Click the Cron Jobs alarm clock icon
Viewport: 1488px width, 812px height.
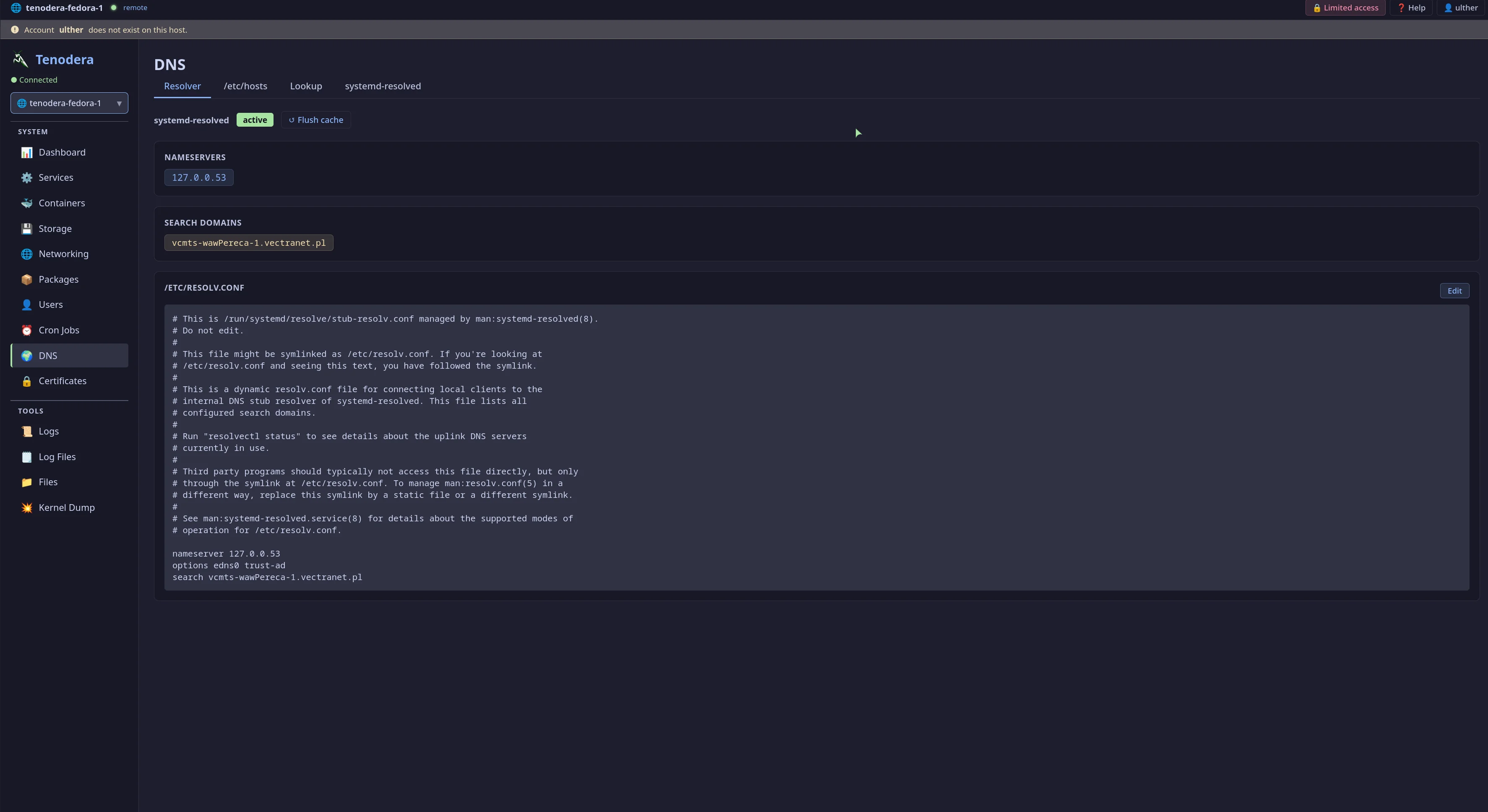(x=26, y=331)
